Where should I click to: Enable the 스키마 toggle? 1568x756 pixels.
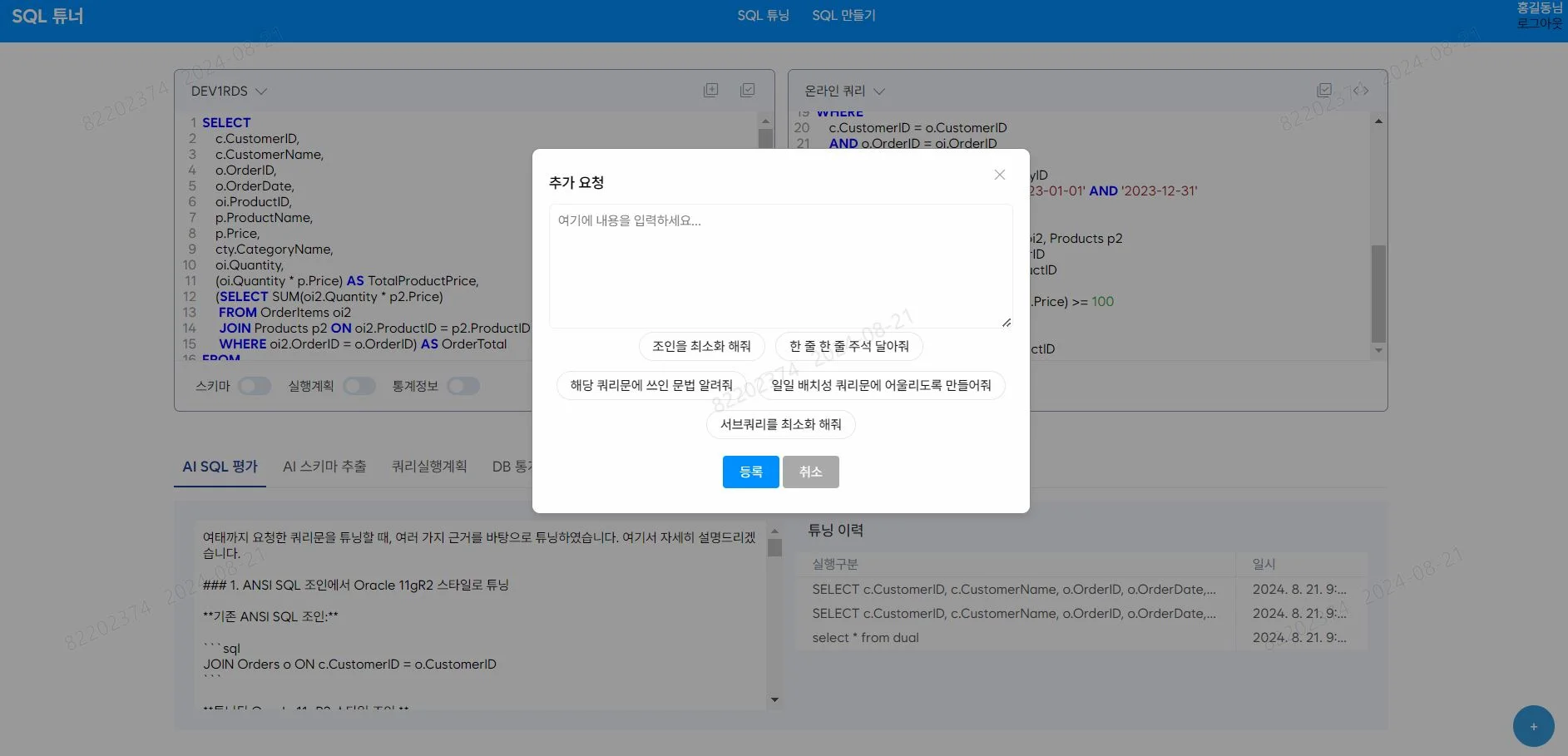click(255, 386)
